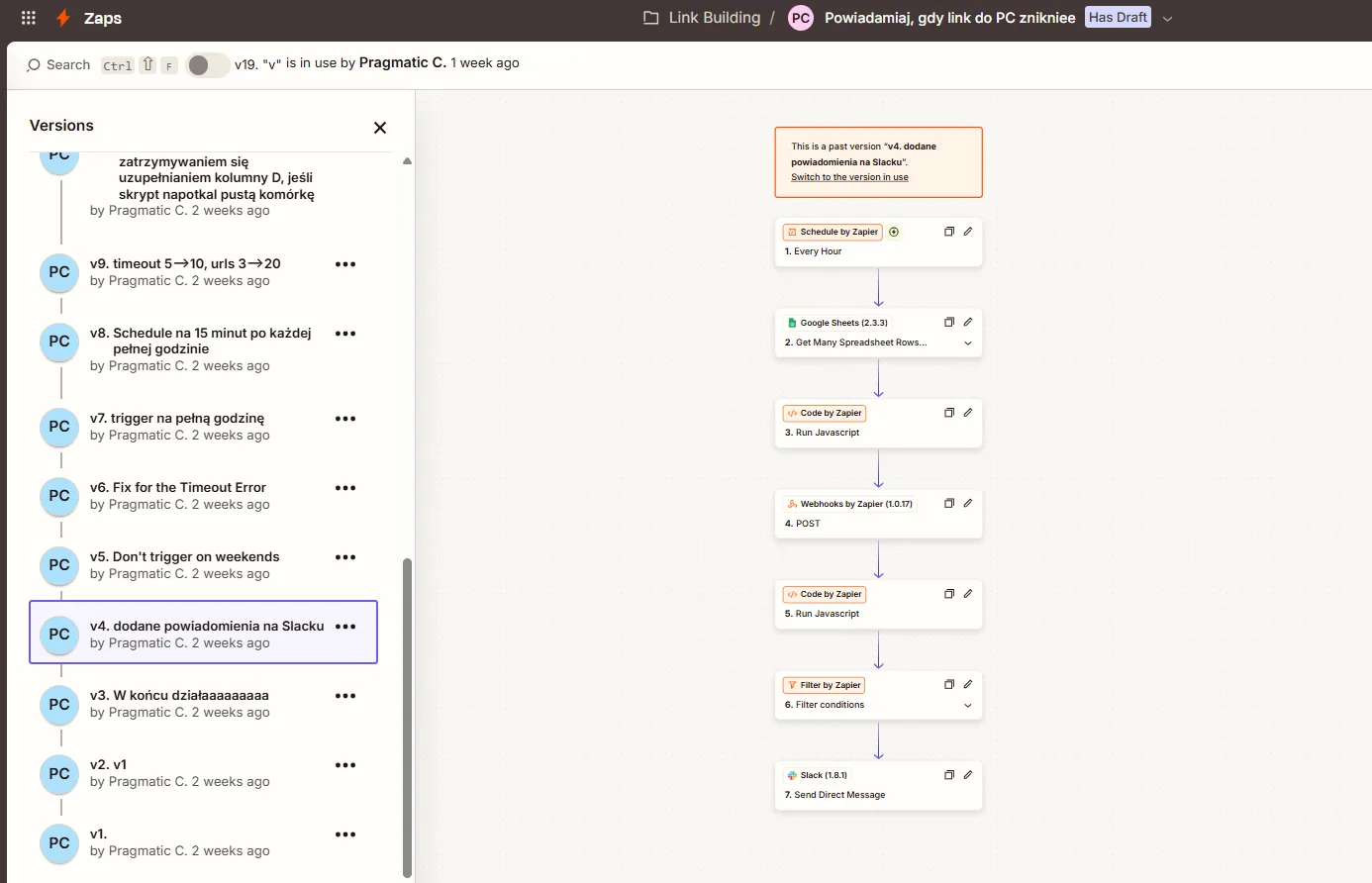
Task: Open options menu for version v5
Action: pyautogui.click(x=345, y=557)
